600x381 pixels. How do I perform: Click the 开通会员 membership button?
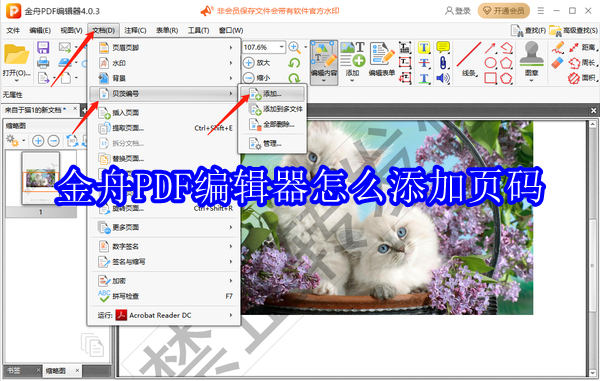tap(504, 11)
